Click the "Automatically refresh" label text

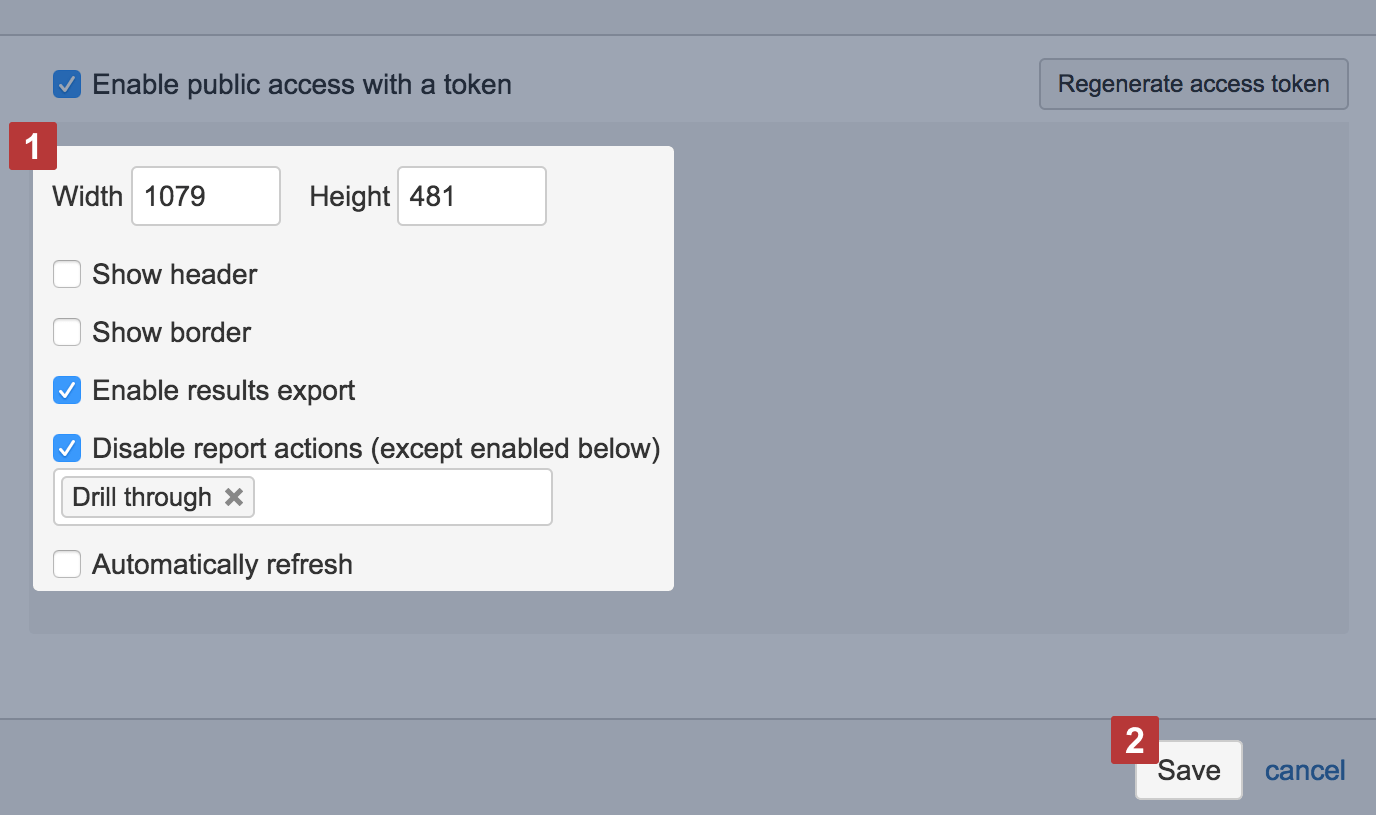pyautogui.click(x=222, y=564)
